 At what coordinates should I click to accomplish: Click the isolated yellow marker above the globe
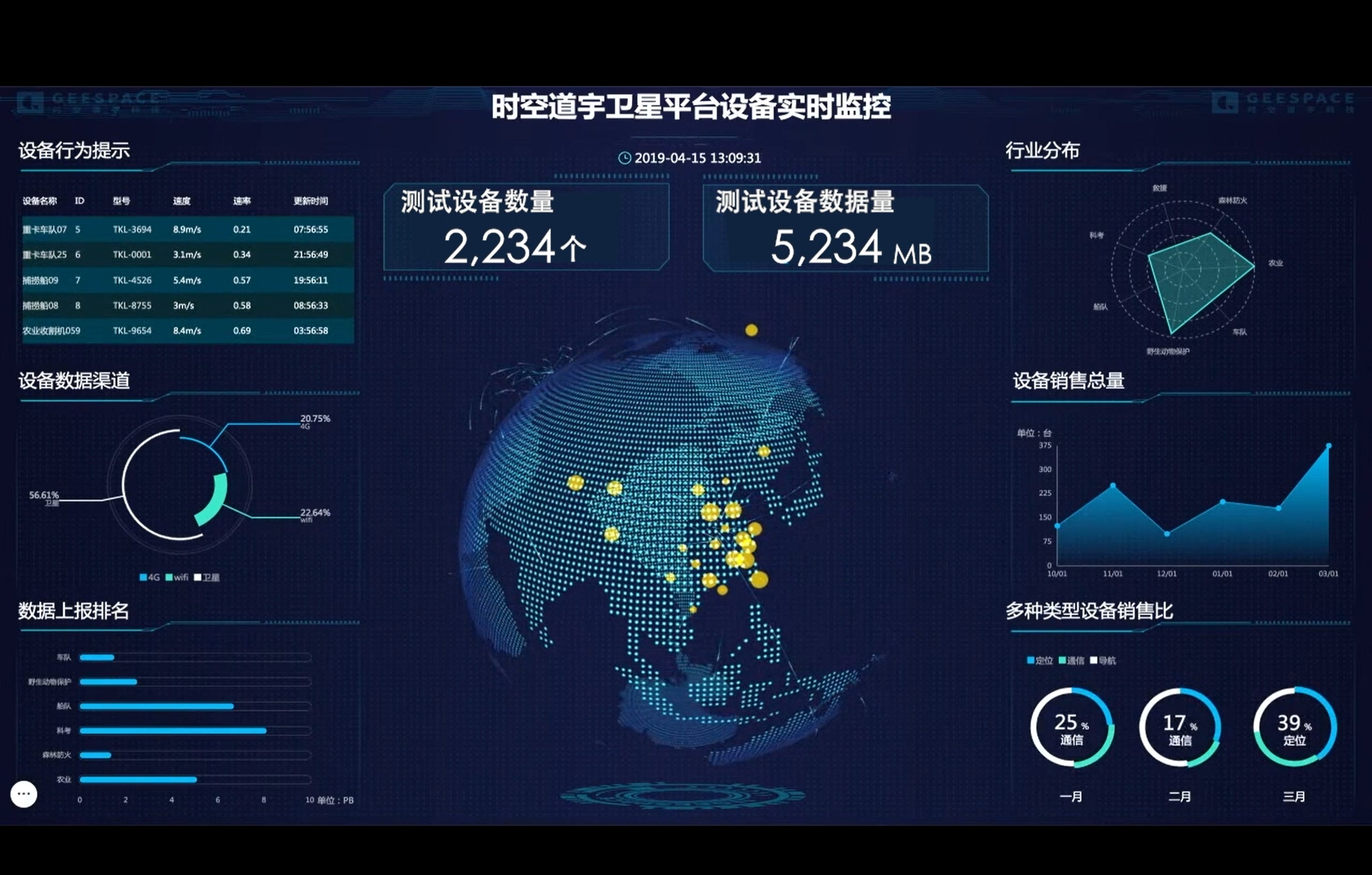click(x=752, y=330)
